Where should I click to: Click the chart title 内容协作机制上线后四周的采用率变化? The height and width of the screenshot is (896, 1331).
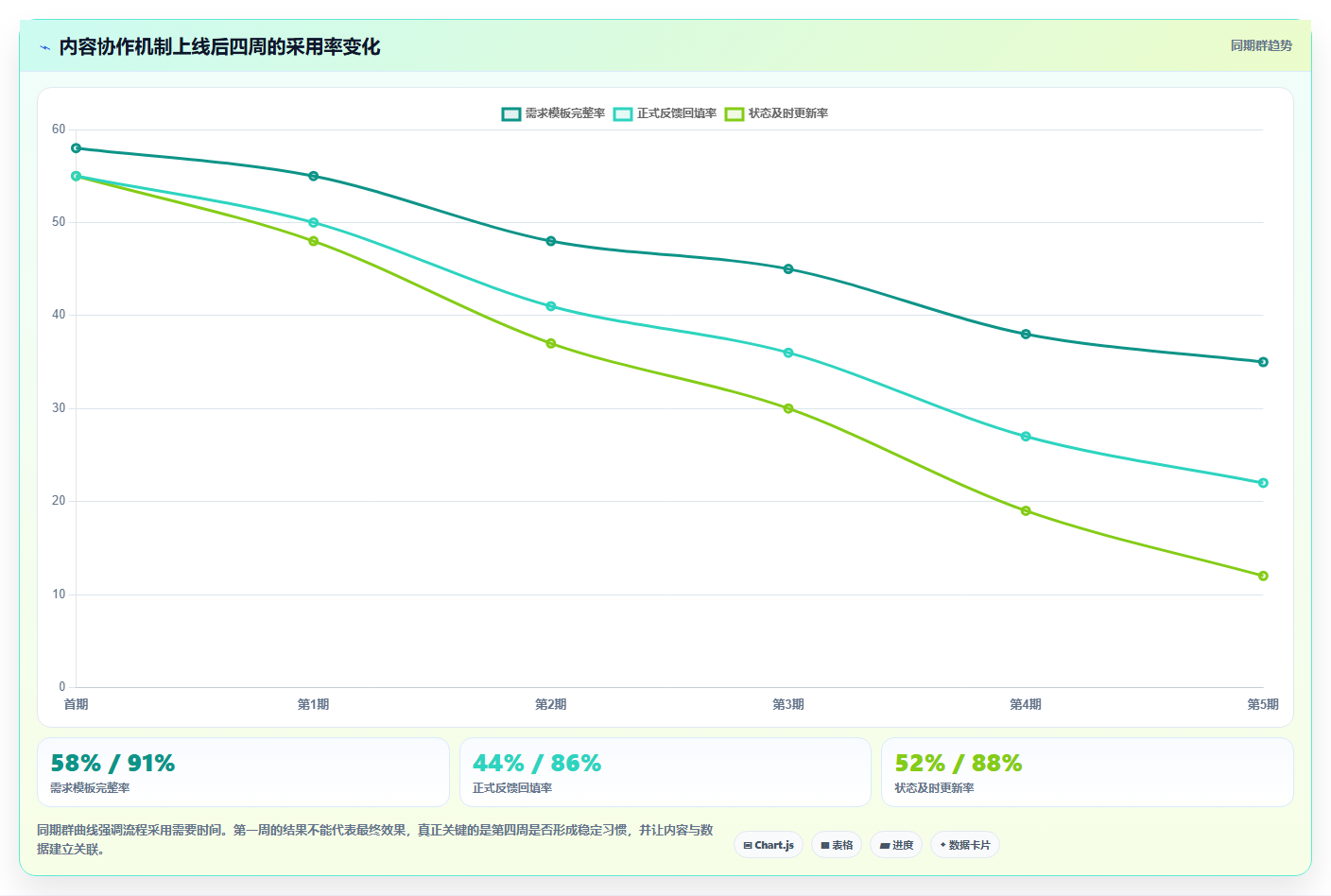coord(219,47)
